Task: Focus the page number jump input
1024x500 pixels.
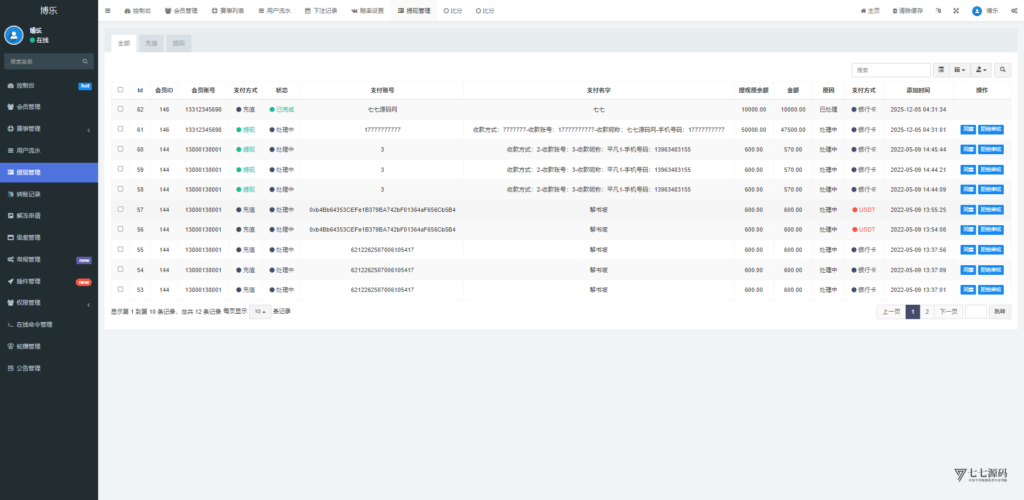Action: tap(976, 312)
